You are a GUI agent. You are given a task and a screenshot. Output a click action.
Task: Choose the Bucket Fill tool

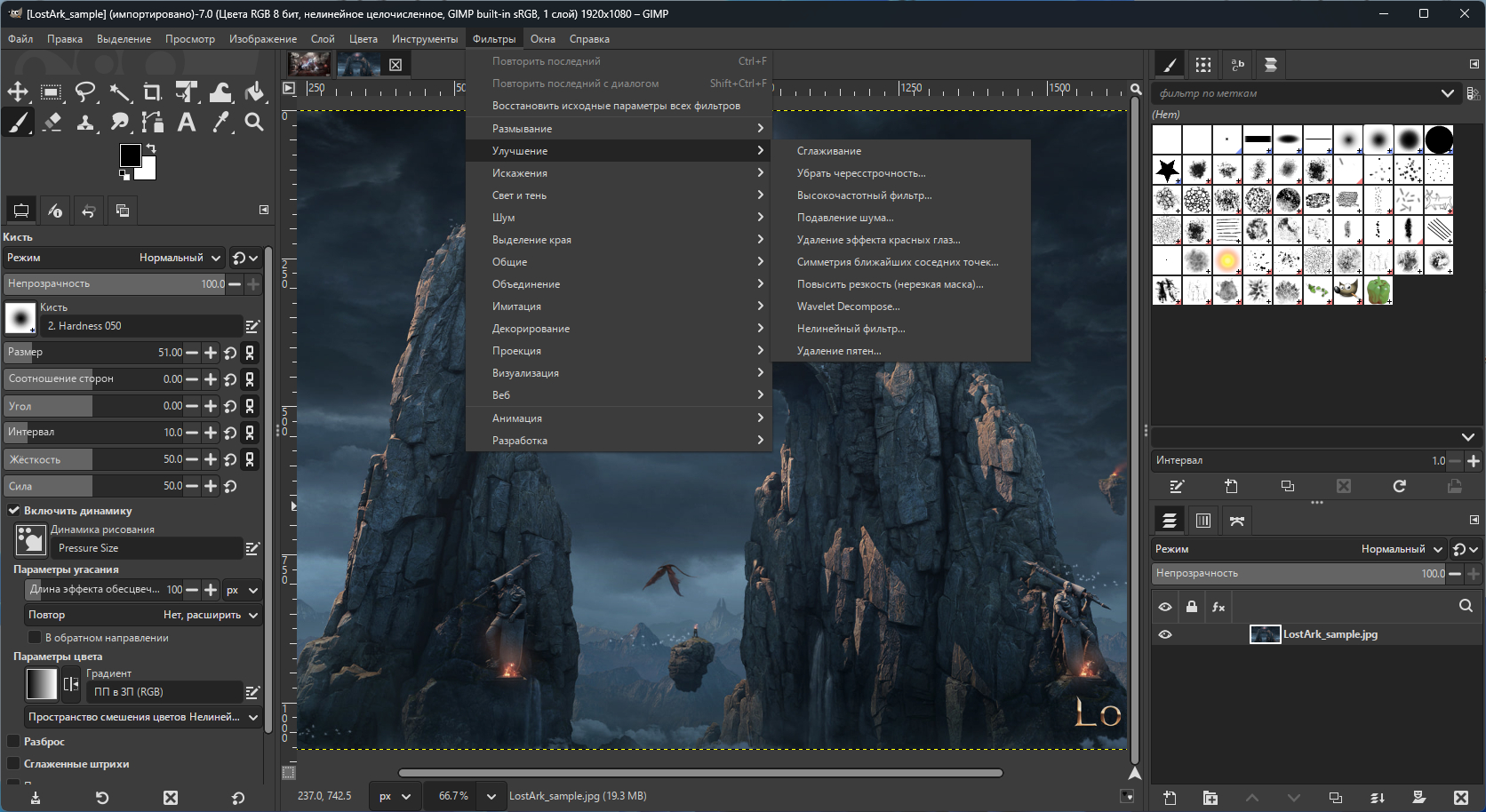[255, 92]
